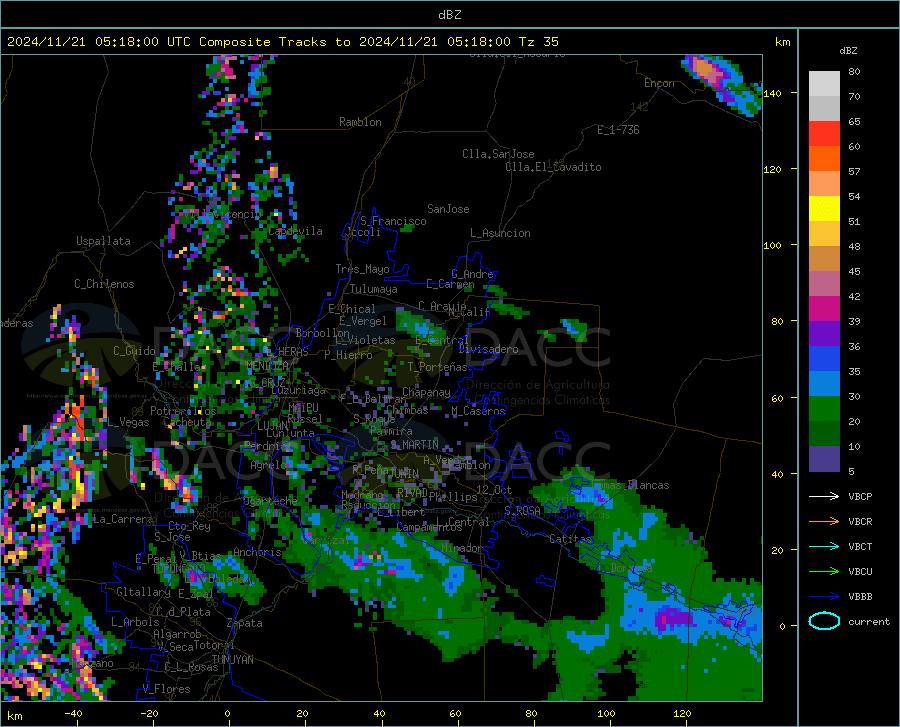Click the V_Flores map label

166,689
